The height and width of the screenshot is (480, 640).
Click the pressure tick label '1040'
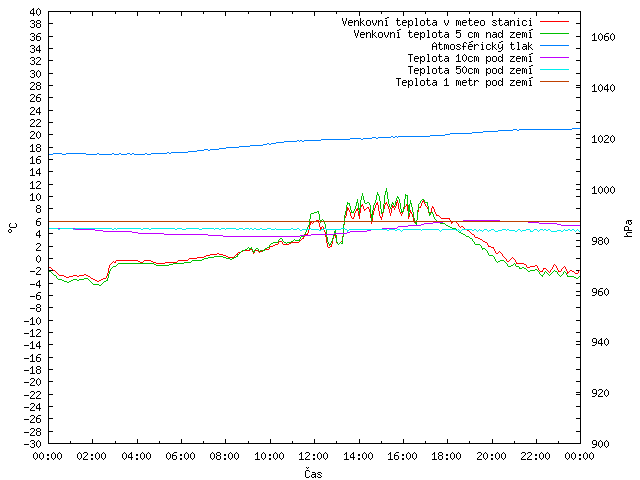(x=603, y=88)
